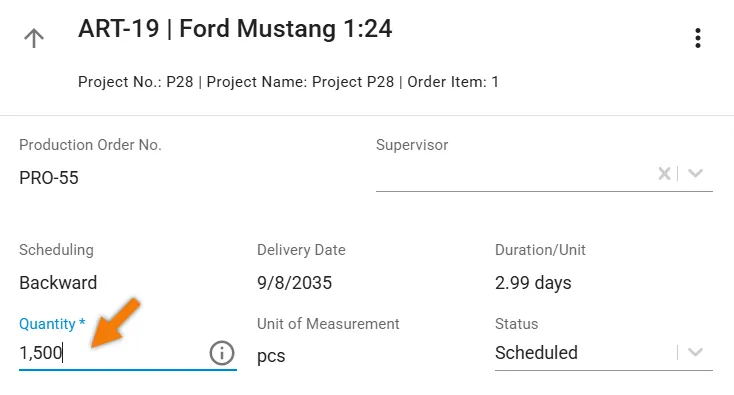Viewport: 734px width, 395px height.
Task: Click the pcs unit of measurement value
Action: pos(271,356)
